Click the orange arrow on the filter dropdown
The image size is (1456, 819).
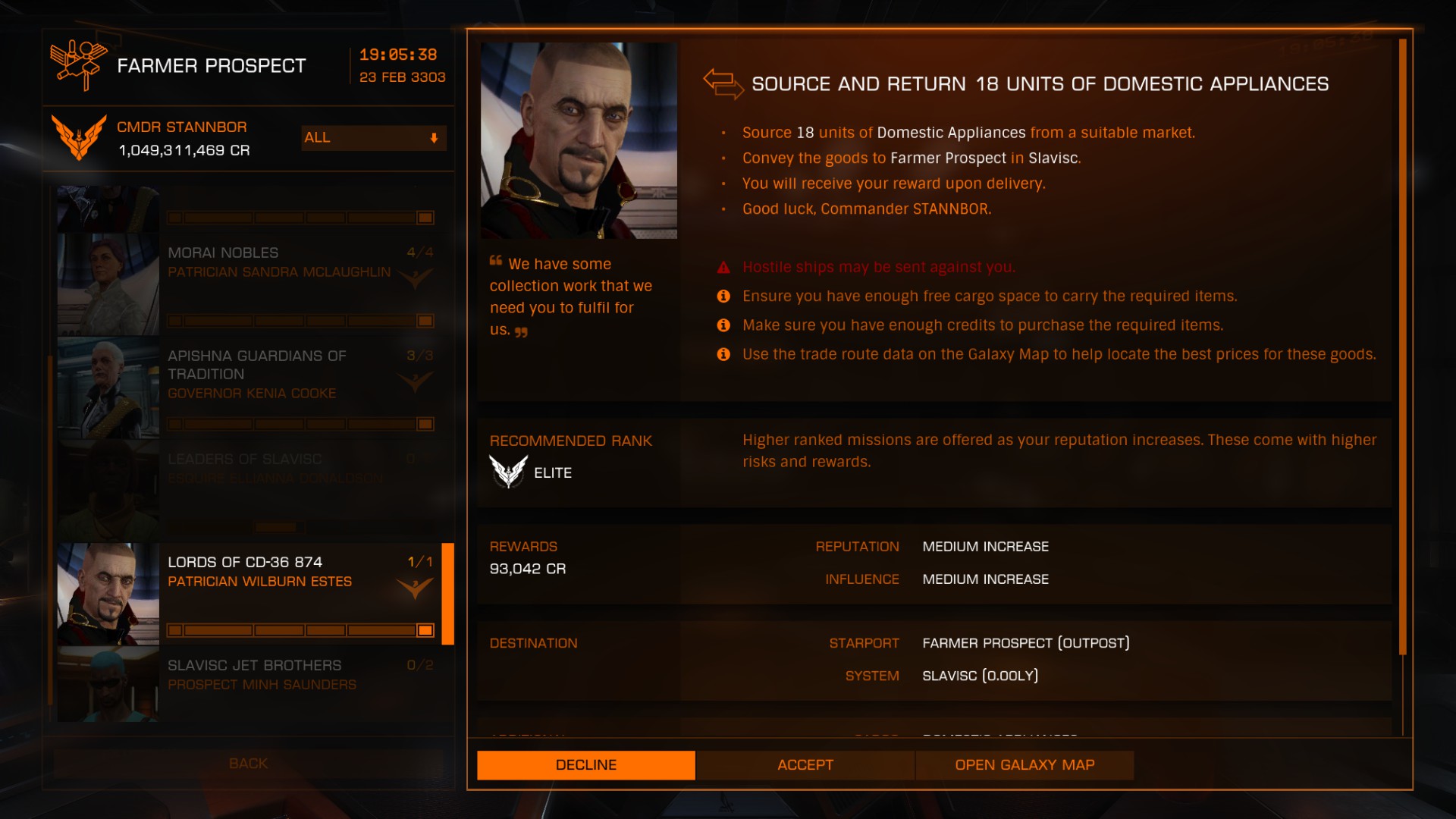tap(434, 138)
